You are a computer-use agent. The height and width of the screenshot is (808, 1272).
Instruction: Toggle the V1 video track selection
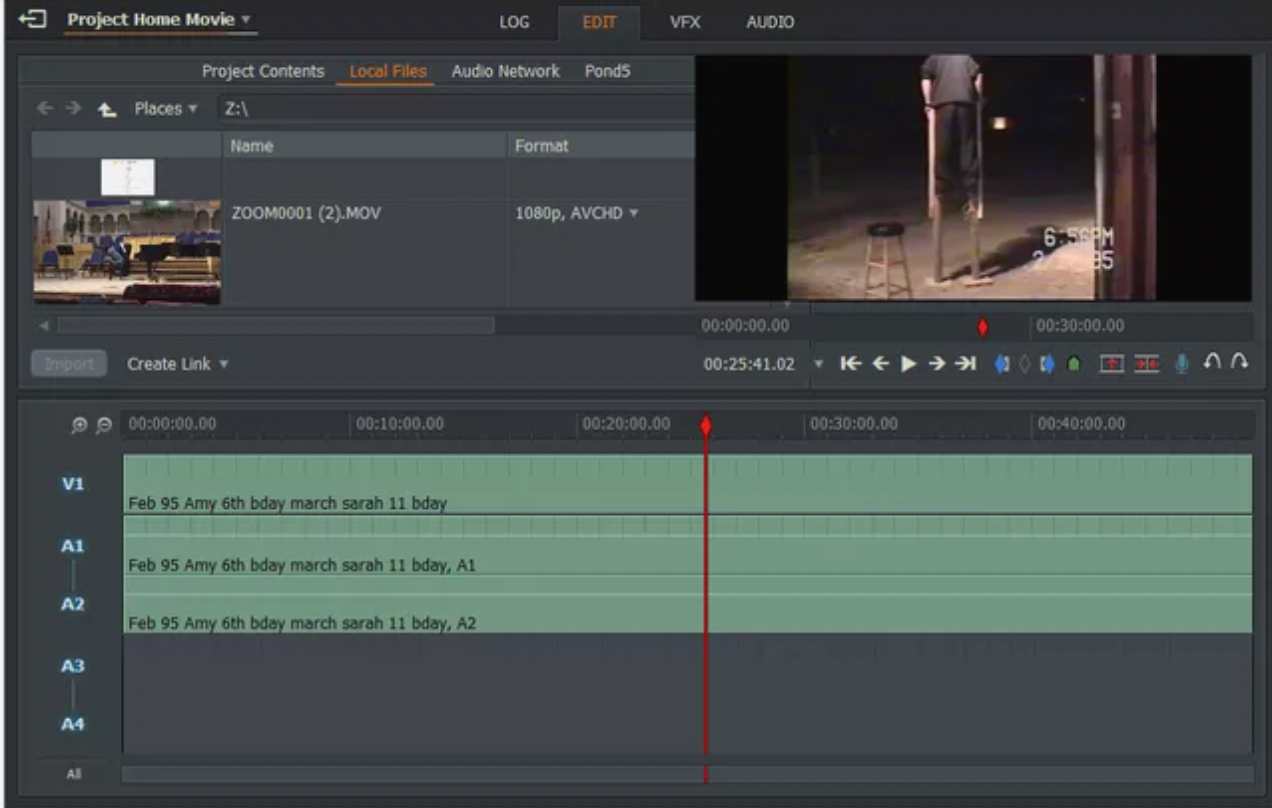click(x=73, y=484)
